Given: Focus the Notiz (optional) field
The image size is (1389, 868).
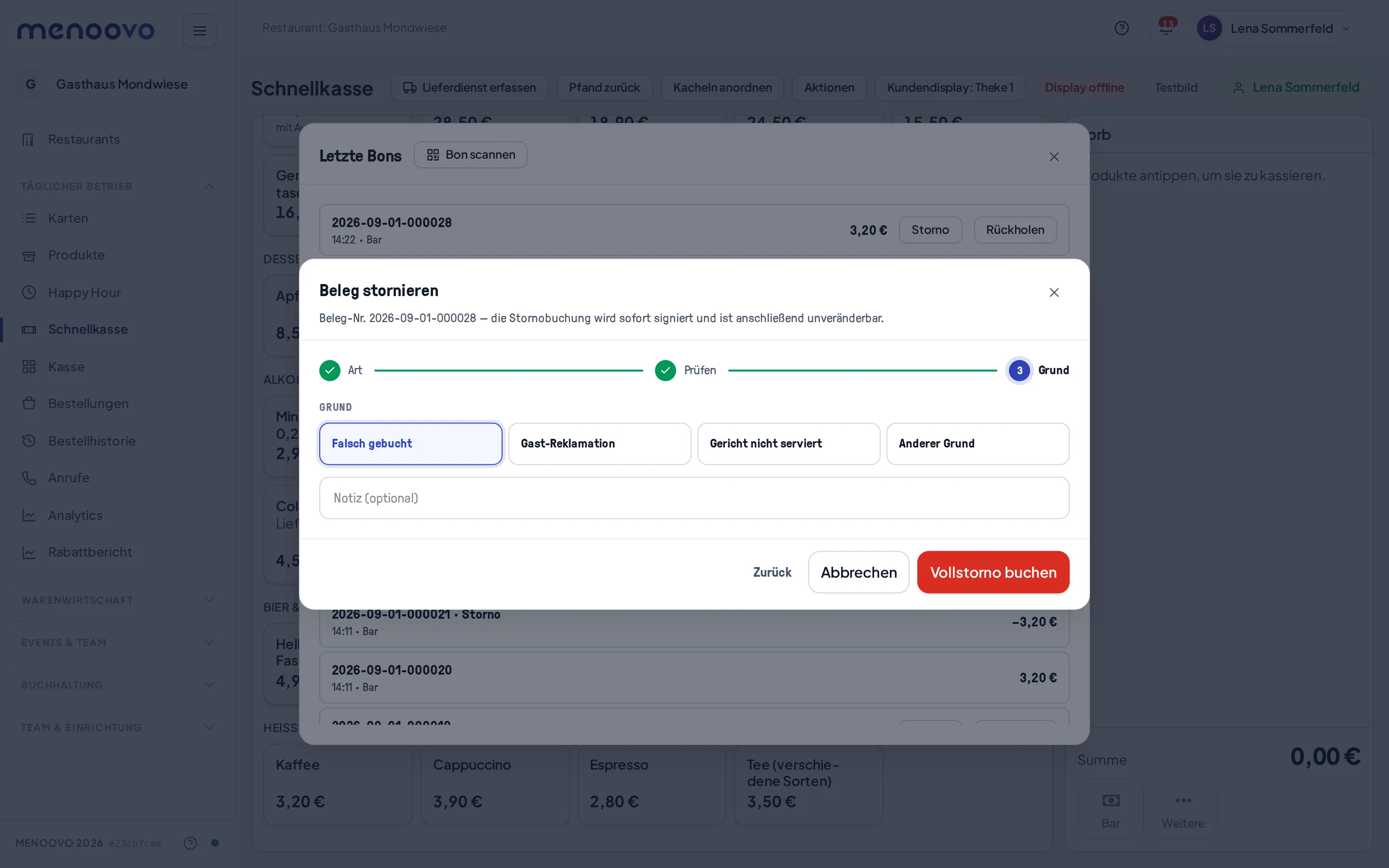Looking at the screenshot, I should click(694, 498).
